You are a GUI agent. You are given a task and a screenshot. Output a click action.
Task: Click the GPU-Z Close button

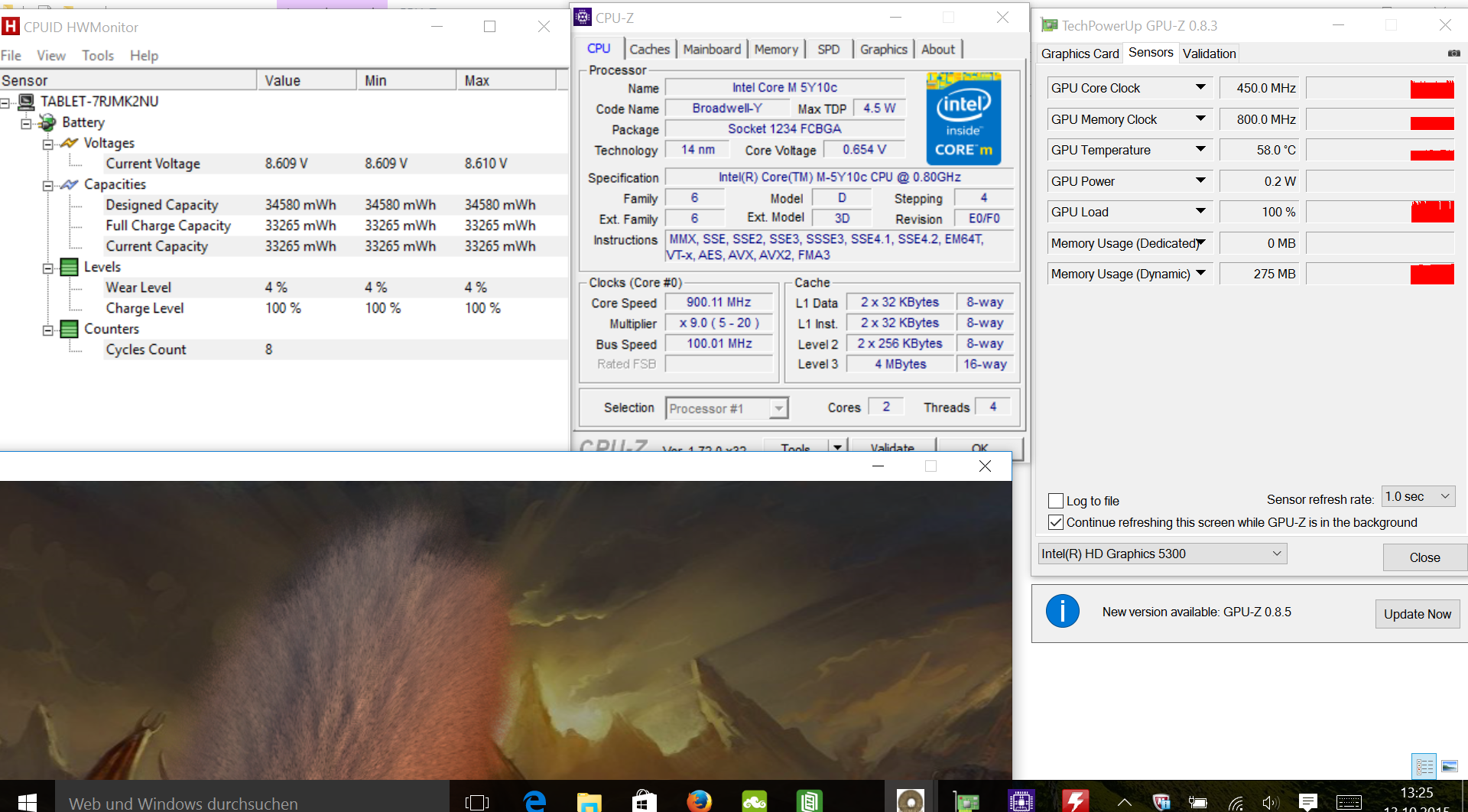point(1424,557)
